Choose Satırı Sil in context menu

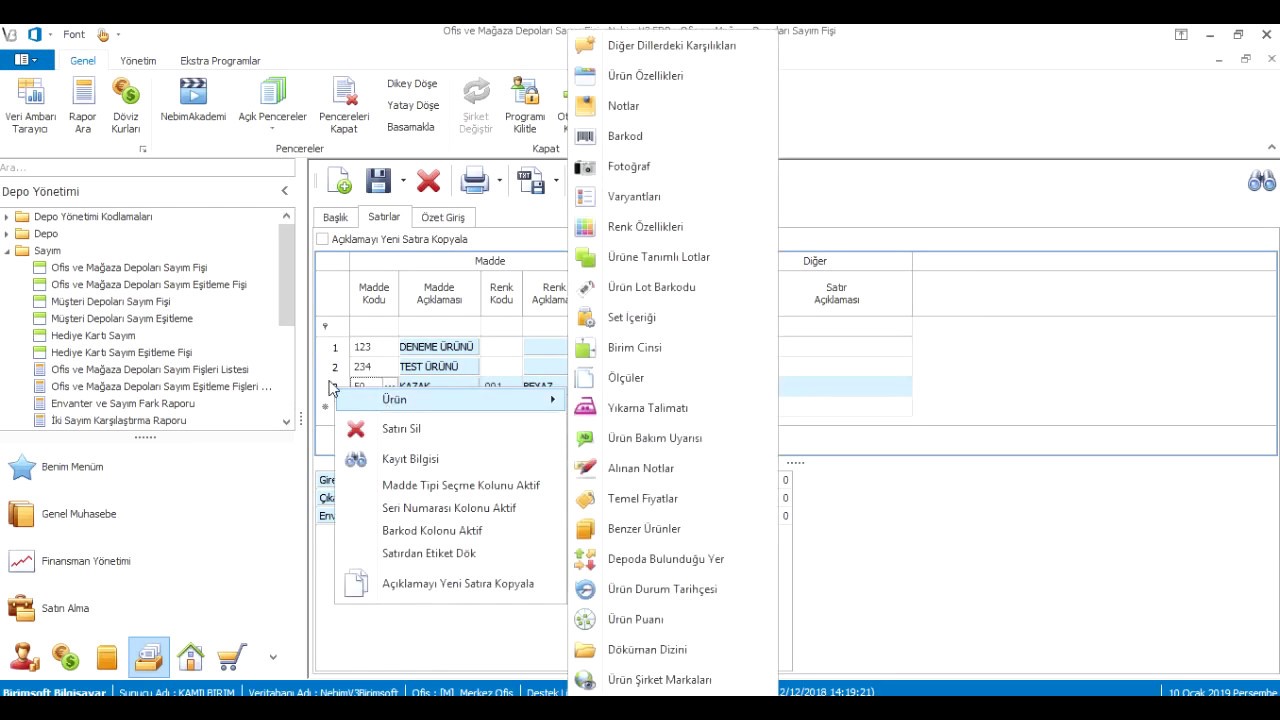pos(401,429)
